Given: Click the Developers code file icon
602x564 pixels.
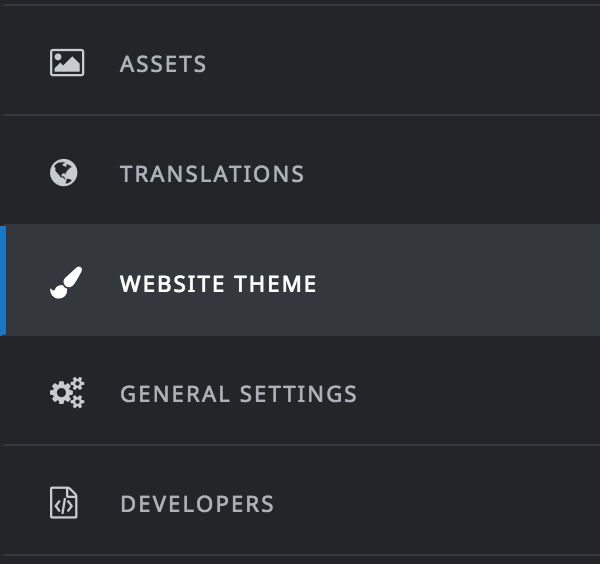Looking at the screenshot, I should (x=64, y=503).
